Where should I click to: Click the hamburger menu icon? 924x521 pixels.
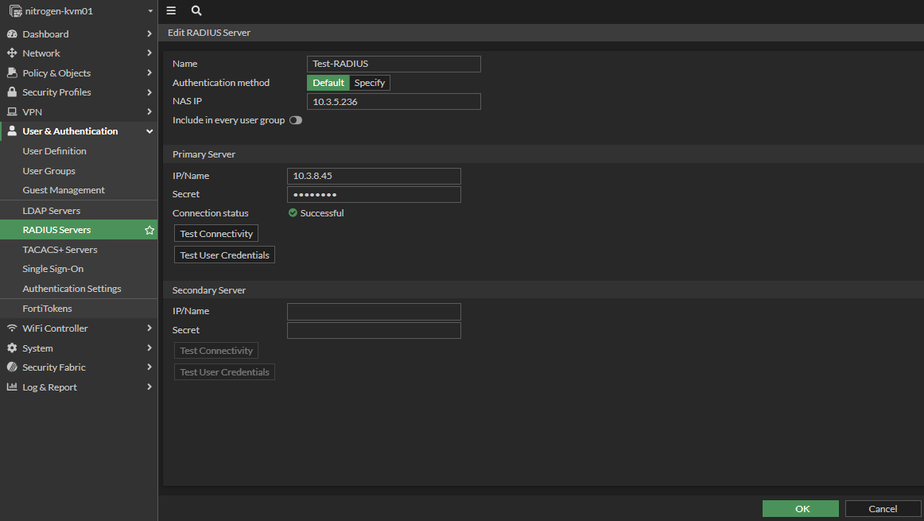coord(171,10)
